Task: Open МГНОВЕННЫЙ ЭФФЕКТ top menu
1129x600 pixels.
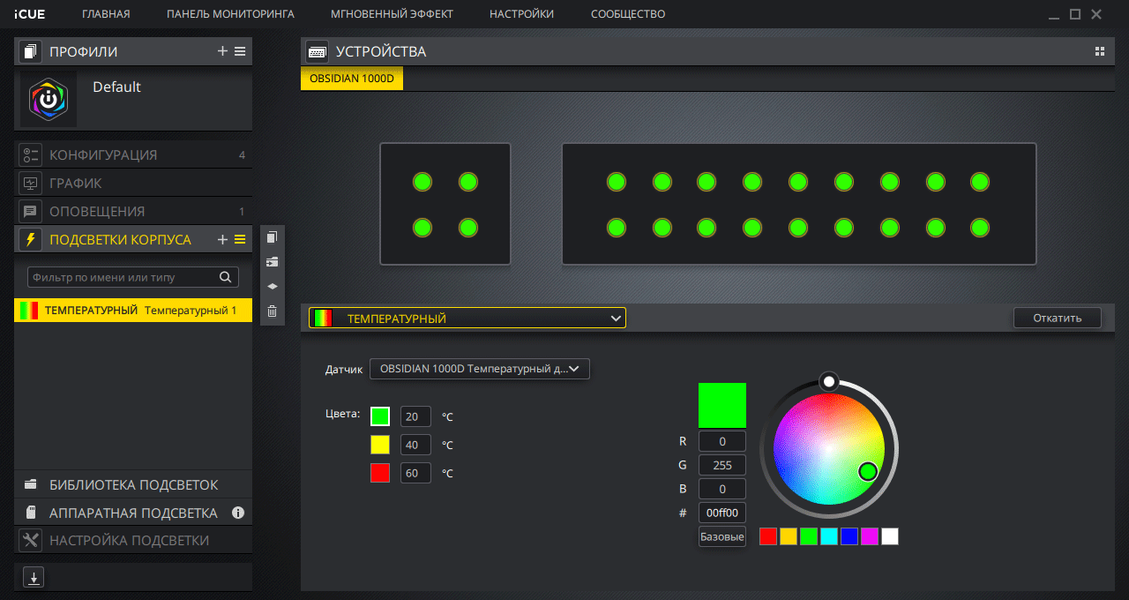Action: pos(392,14)
